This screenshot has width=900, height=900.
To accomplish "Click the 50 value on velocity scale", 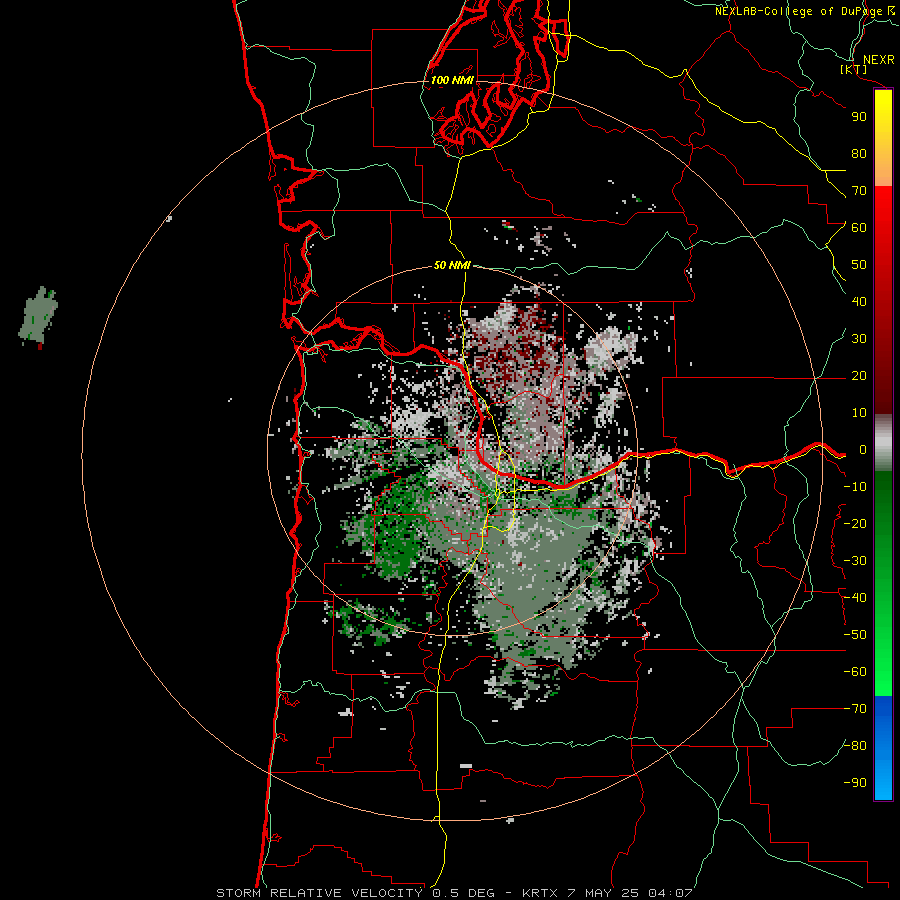I will coord(859,265).
